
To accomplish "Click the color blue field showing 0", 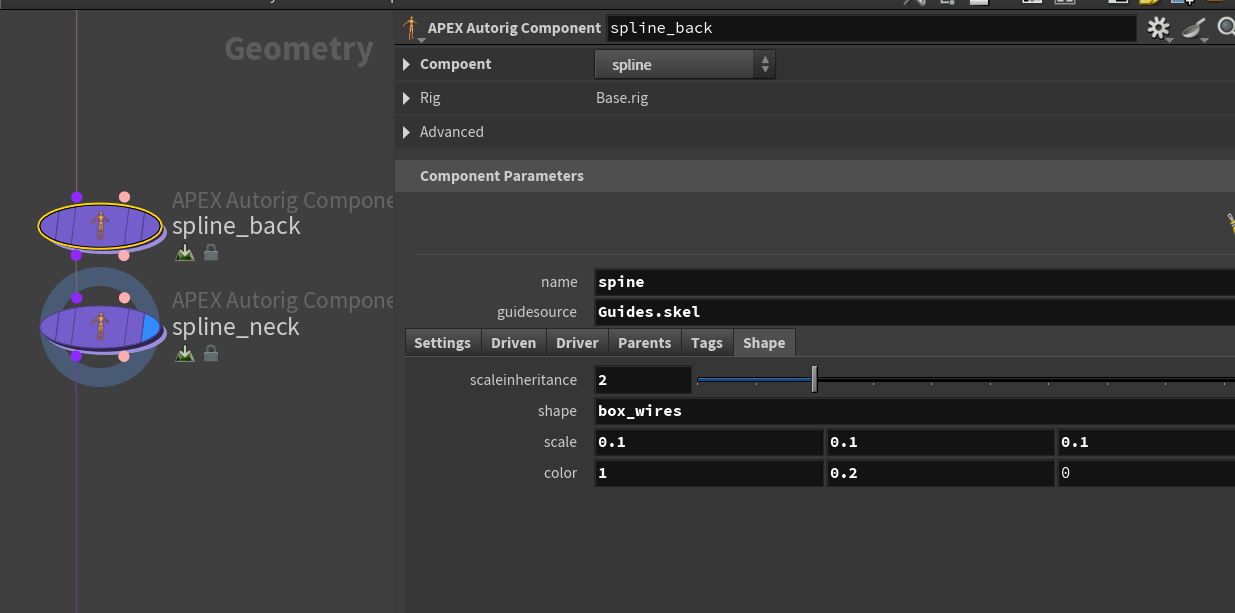I will pos(1147,473).
